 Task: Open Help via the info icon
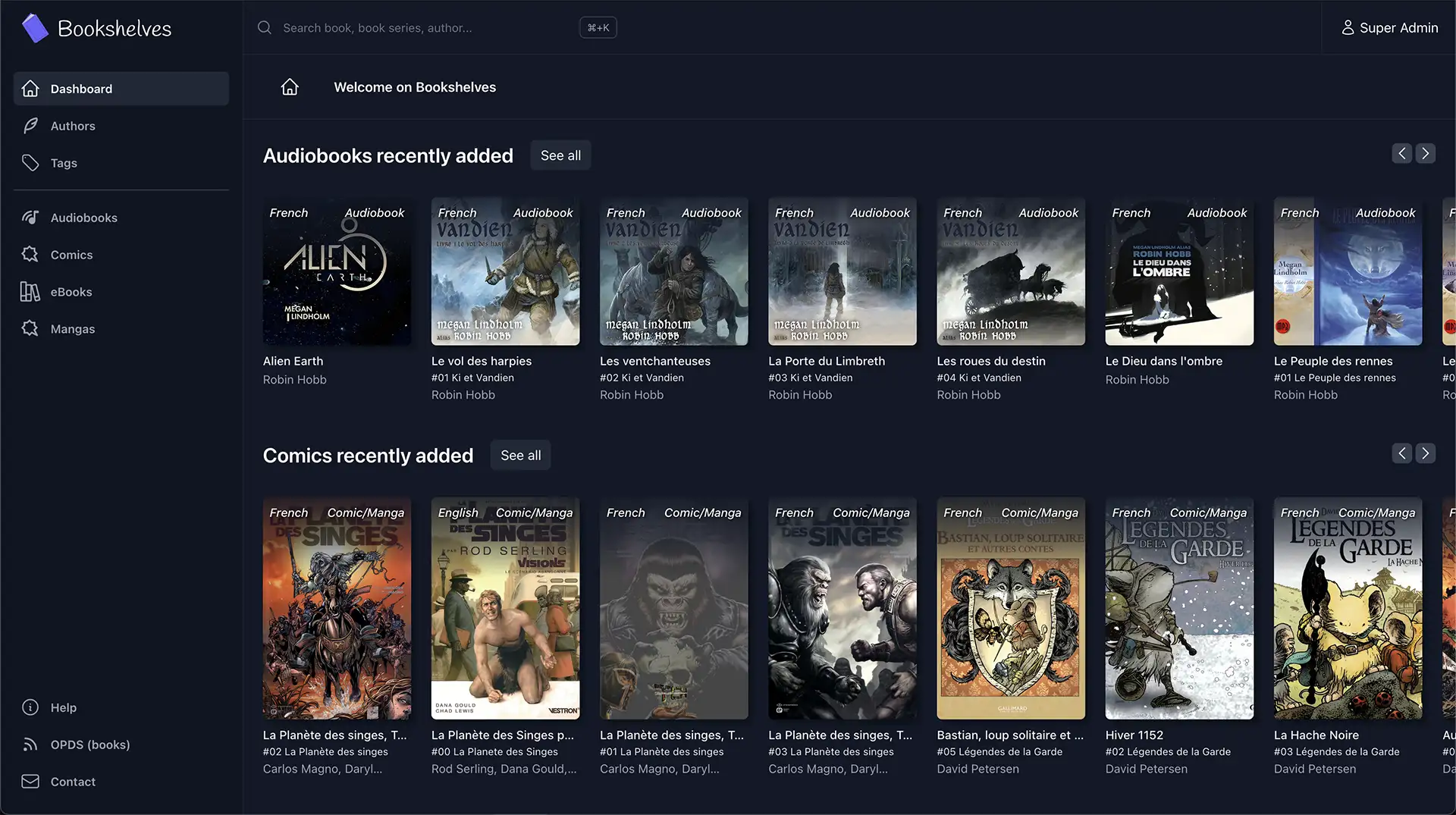pyautogui.click(x=30, y=707)
